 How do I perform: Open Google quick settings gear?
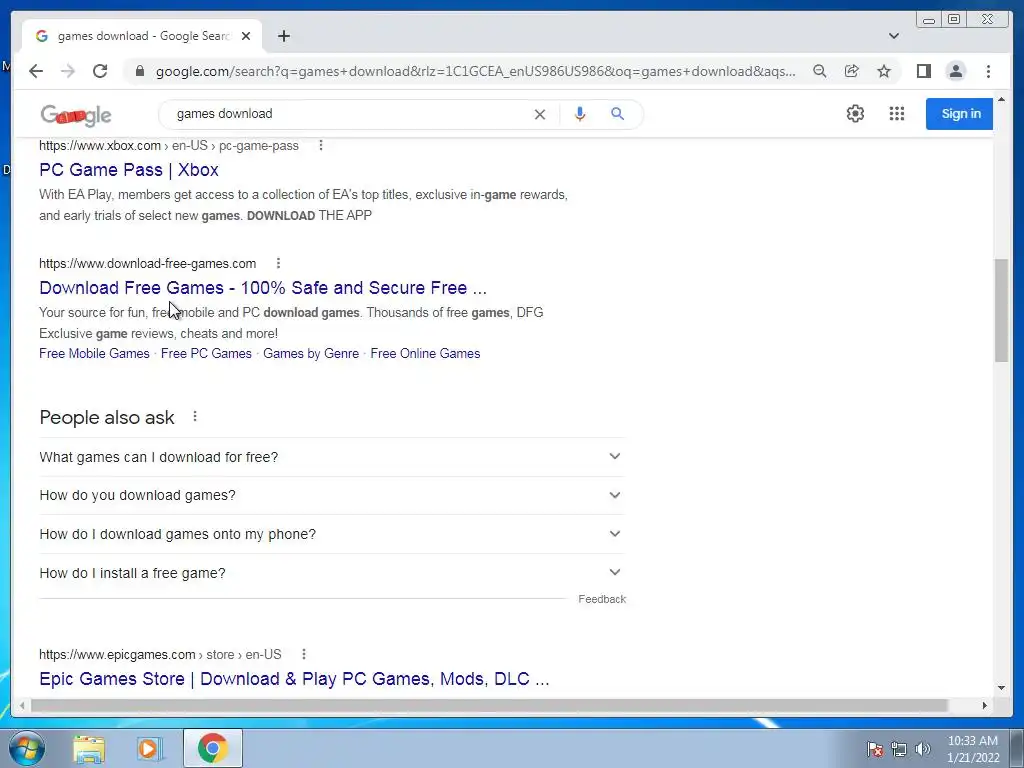point(855,114)
